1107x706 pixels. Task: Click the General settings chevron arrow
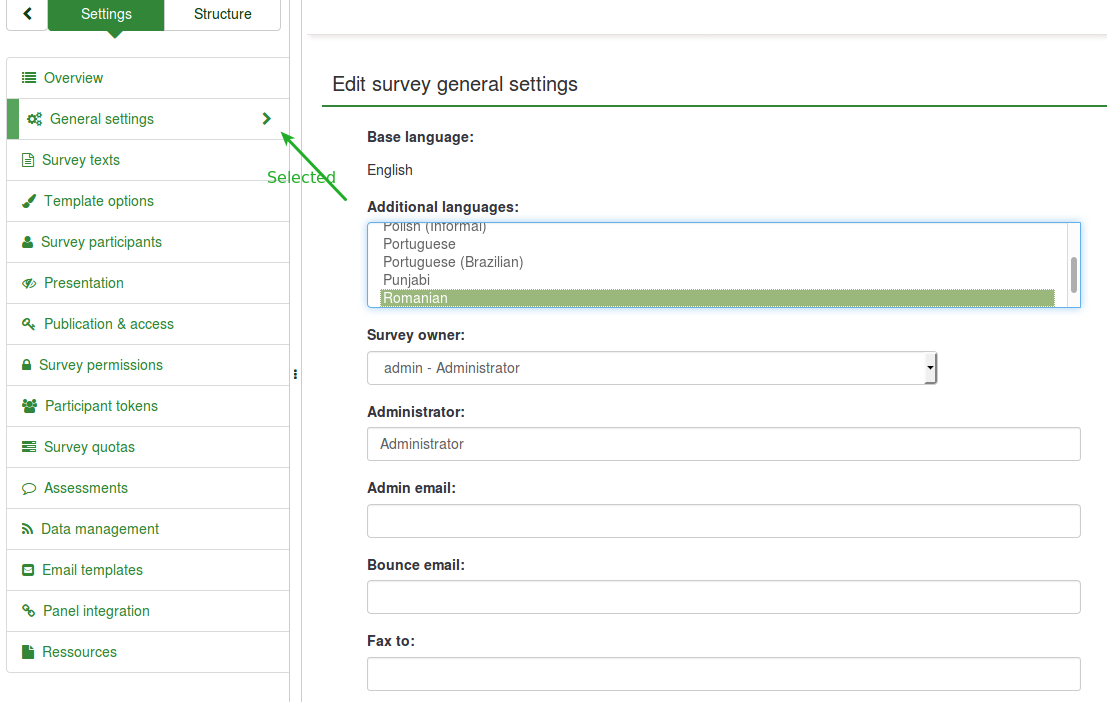click(x=266, y=119)
